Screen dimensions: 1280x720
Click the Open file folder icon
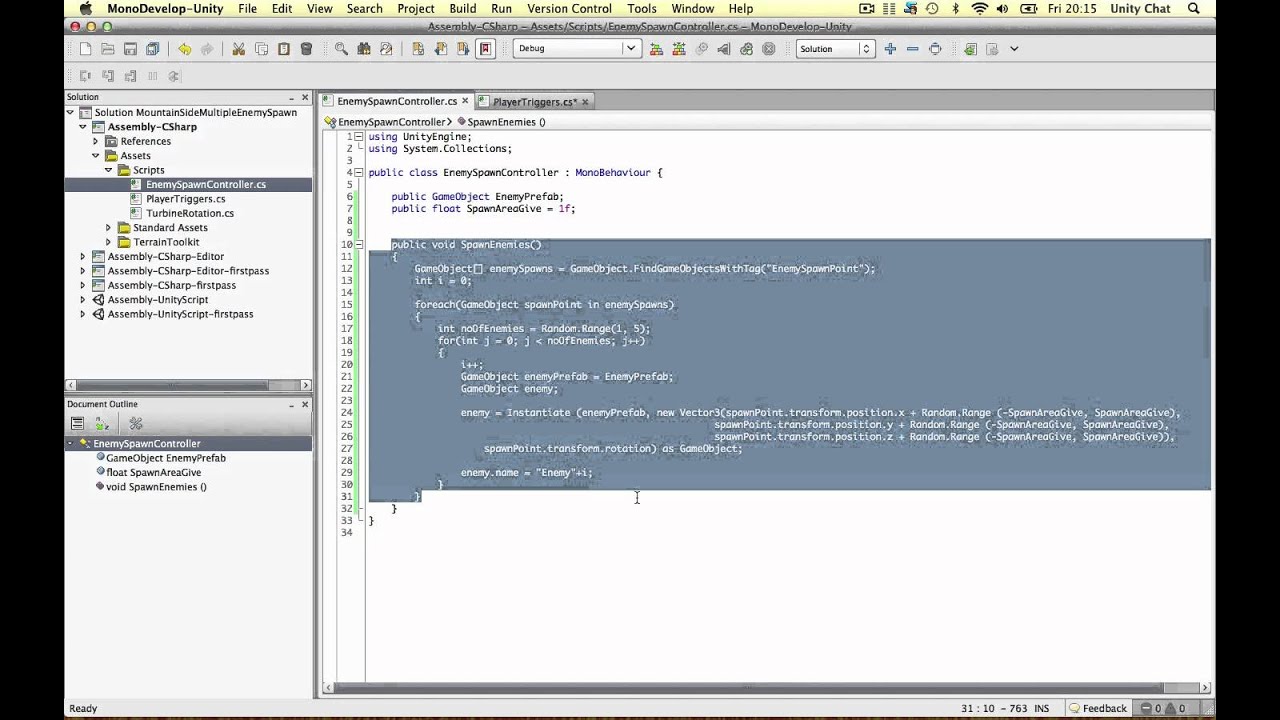point(108,49)
